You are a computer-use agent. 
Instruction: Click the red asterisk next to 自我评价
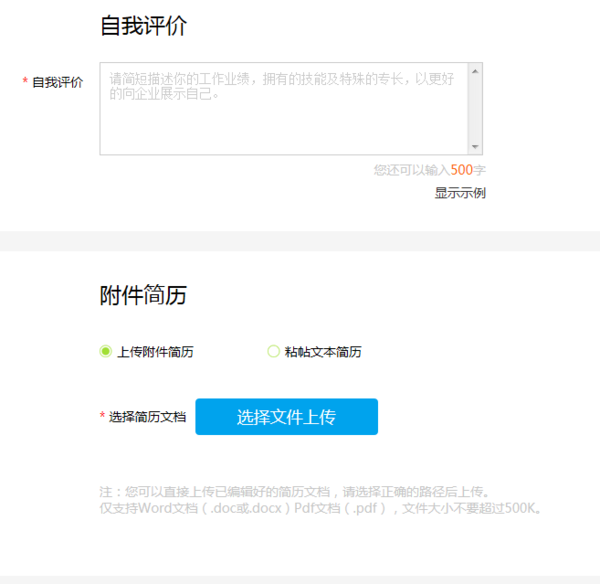click(x=25, y=82)
